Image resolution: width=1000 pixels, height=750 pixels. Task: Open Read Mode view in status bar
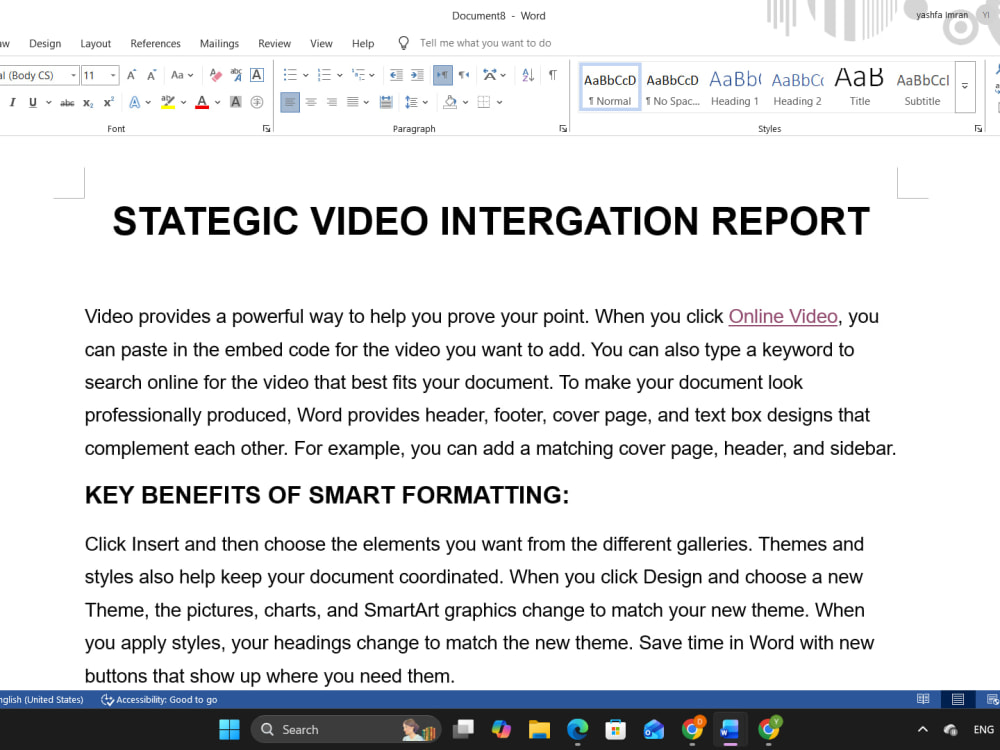coord(923,700)
